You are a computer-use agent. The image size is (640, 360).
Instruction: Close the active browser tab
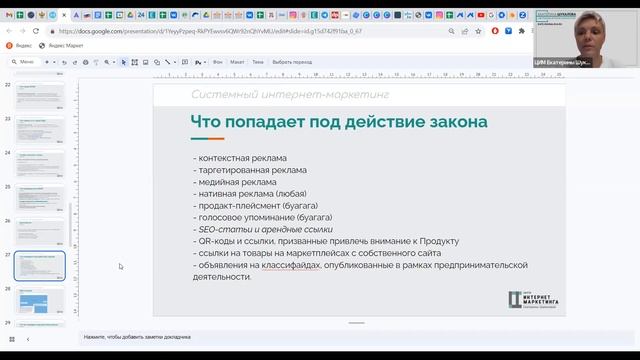(x=64, y=15)
